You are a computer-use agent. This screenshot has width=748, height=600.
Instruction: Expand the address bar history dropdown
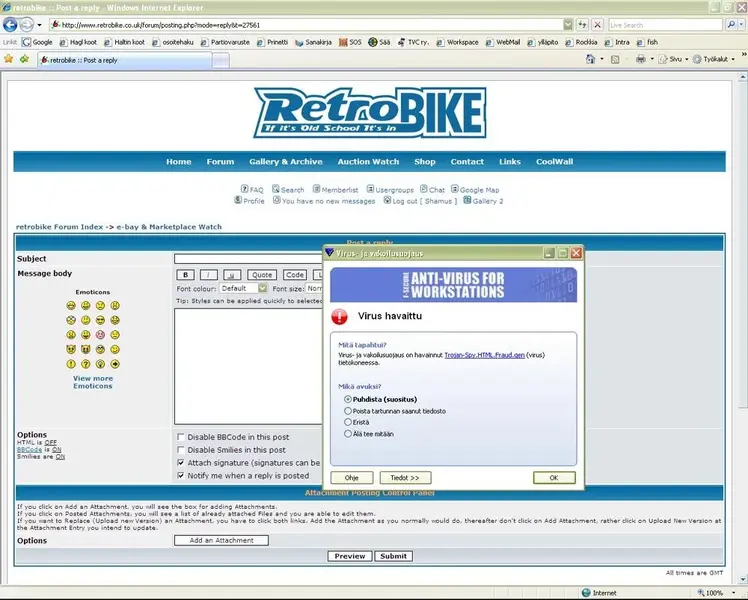568,25
